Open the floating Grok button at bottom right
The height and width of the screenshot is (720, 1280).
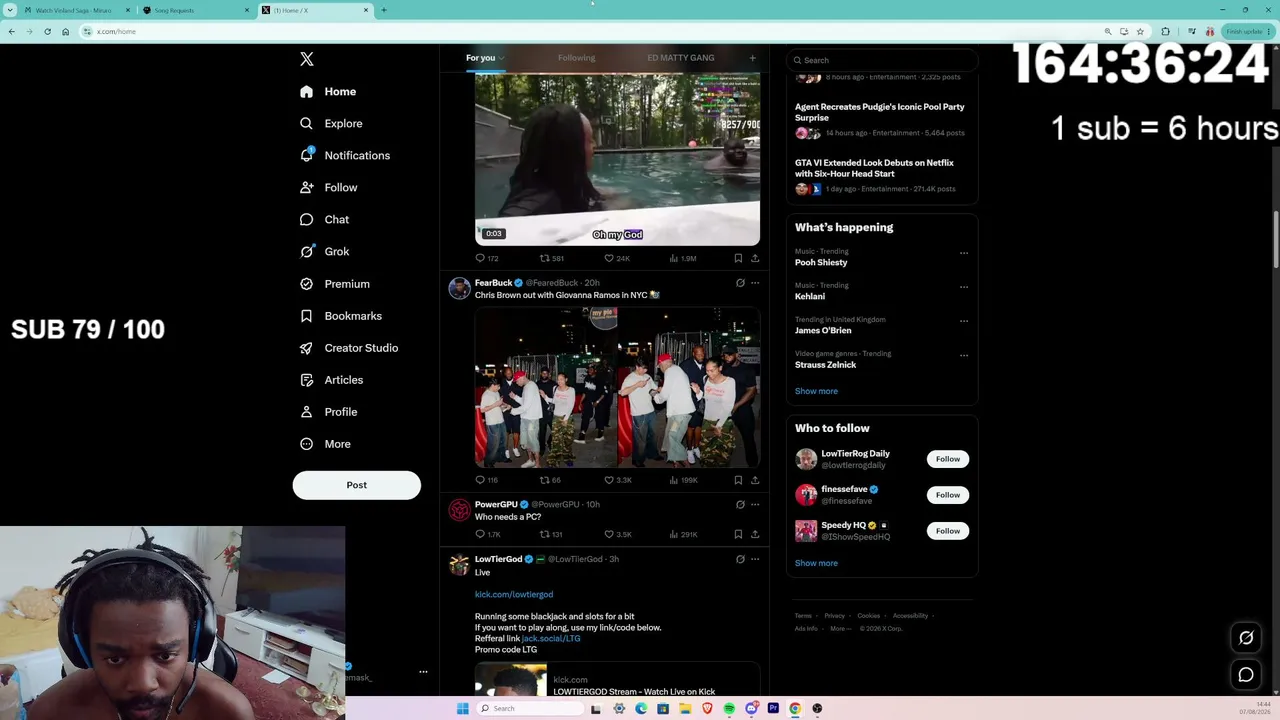(x=1246, y=638)
